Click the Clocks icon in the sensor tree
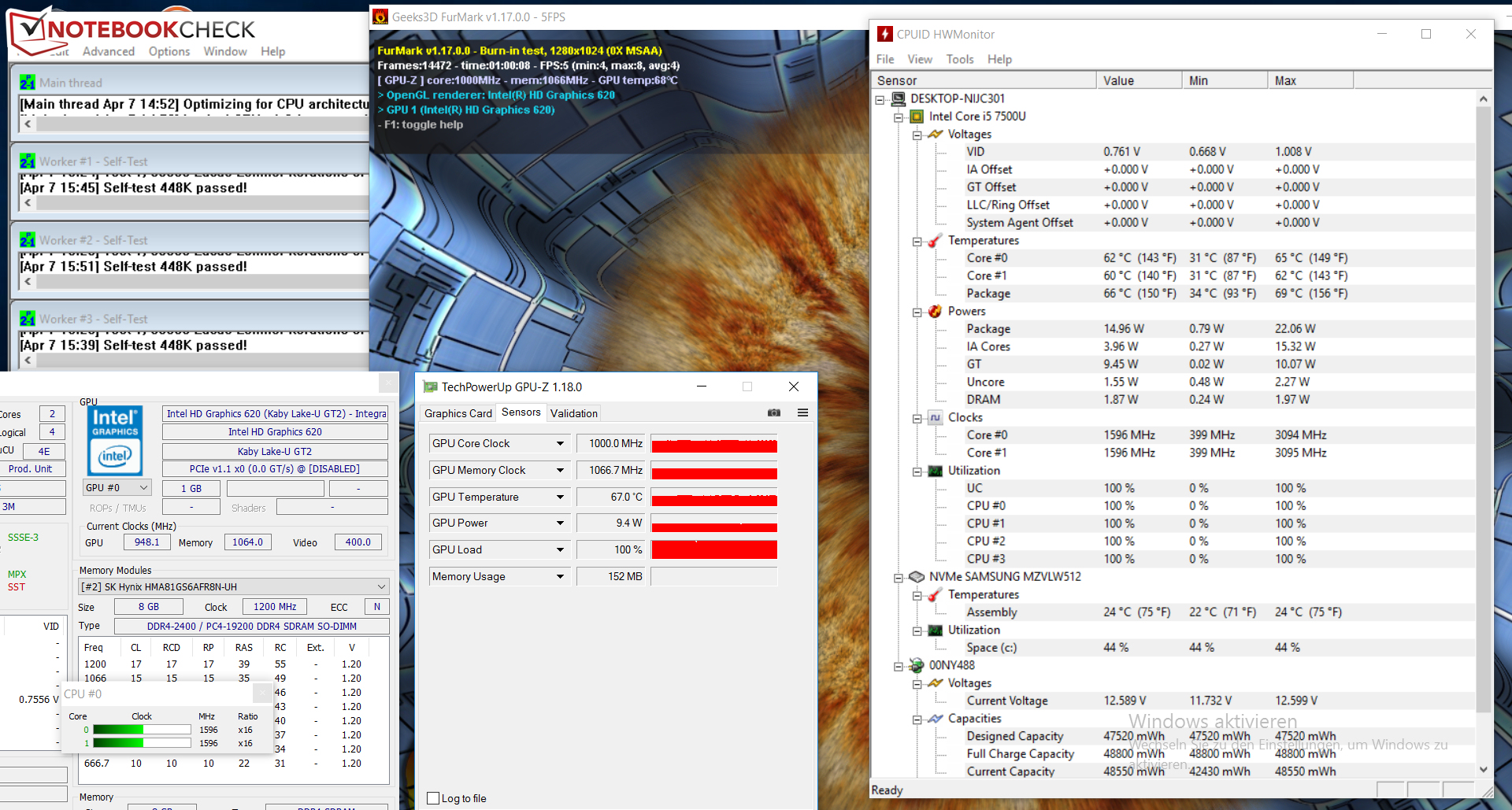The height and width of the screenshot is (810, 1512). [x=936, y=417]
